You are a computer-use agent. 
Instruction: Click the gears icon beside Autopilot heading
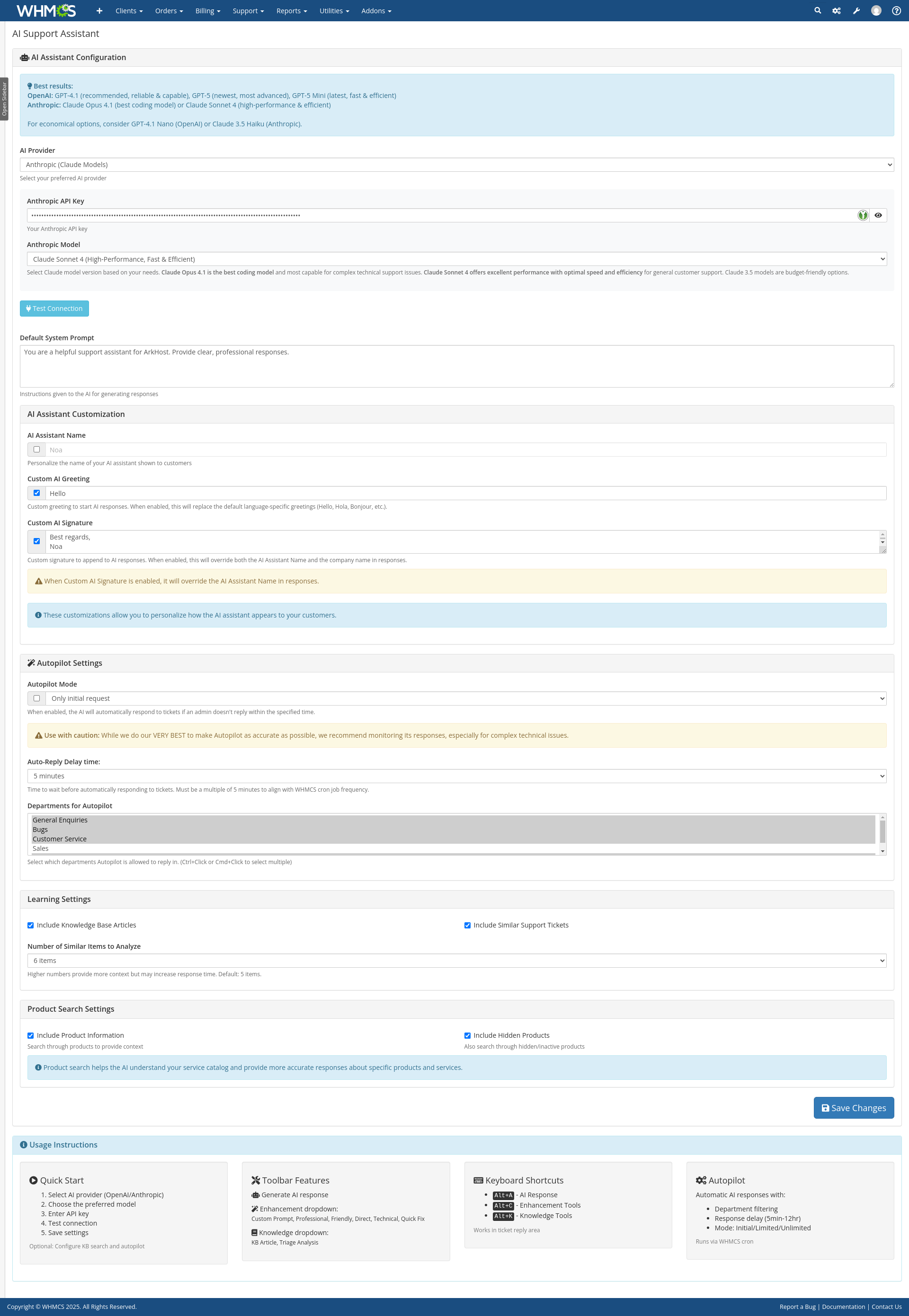coord(701,1181)
